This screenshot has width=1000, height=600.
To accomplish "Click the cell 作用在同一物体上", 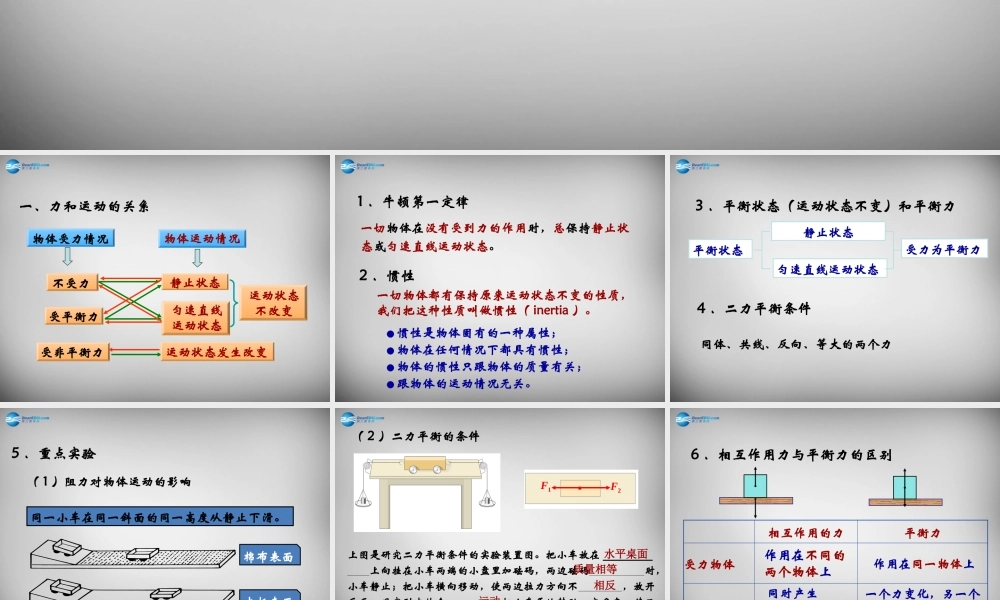I will click(923, 564).
